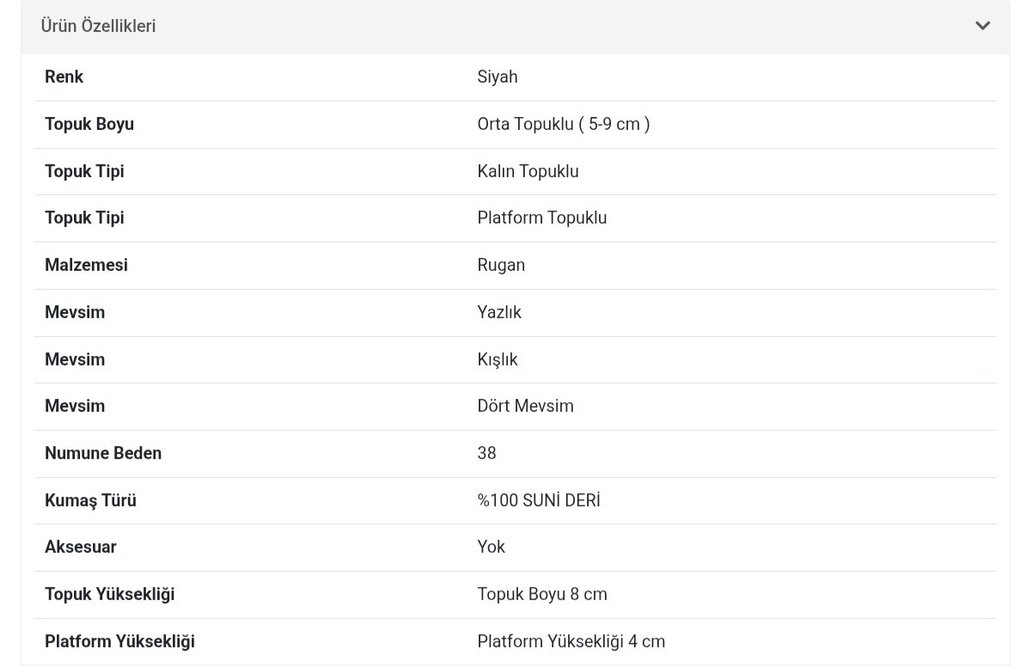The width and height of the screenshot is (1031, 666).
Task: Select the Aksesuar value Yok
Action: tap(491, 547)
